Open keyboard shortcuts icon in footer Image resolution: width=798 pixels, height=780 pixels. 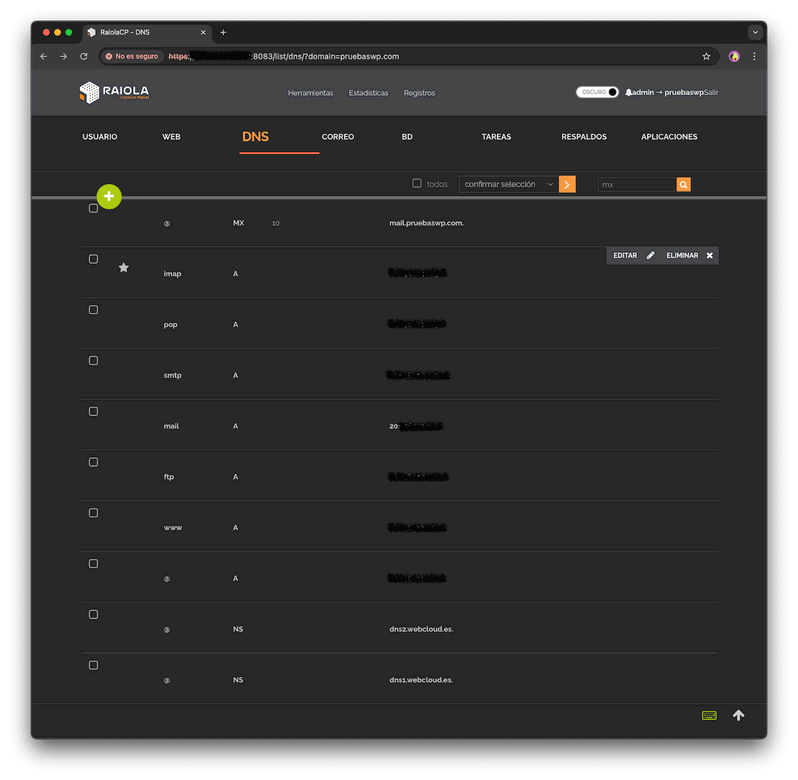pyautogui.click(x=709, y=715)
